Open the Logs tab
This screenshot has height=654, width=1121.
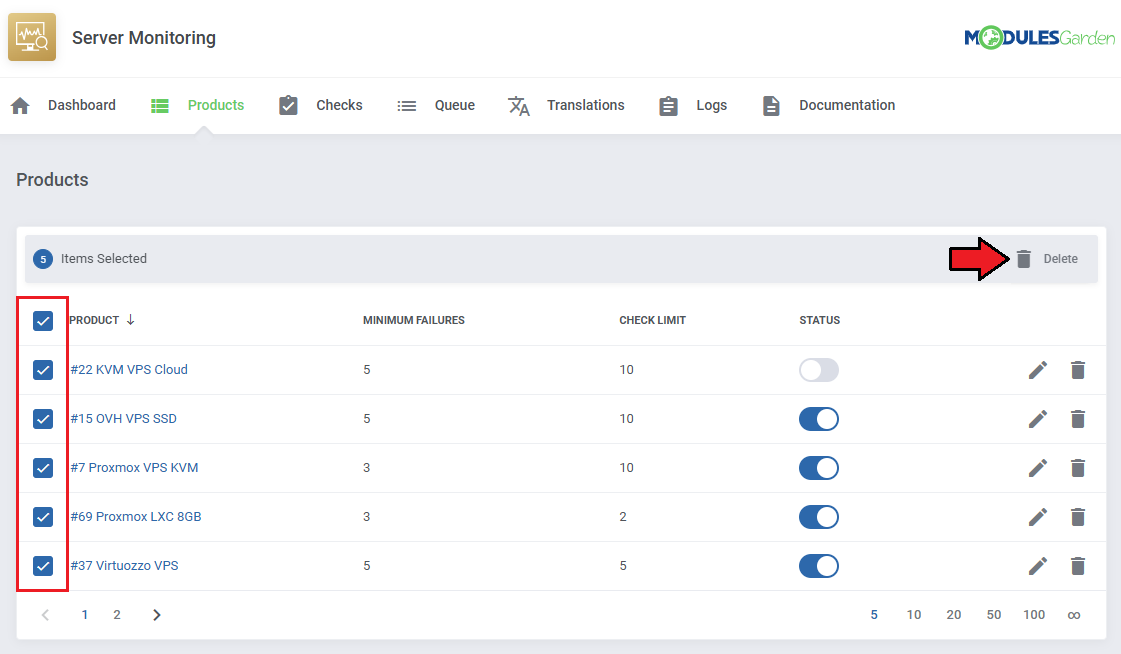click(711, 106)
